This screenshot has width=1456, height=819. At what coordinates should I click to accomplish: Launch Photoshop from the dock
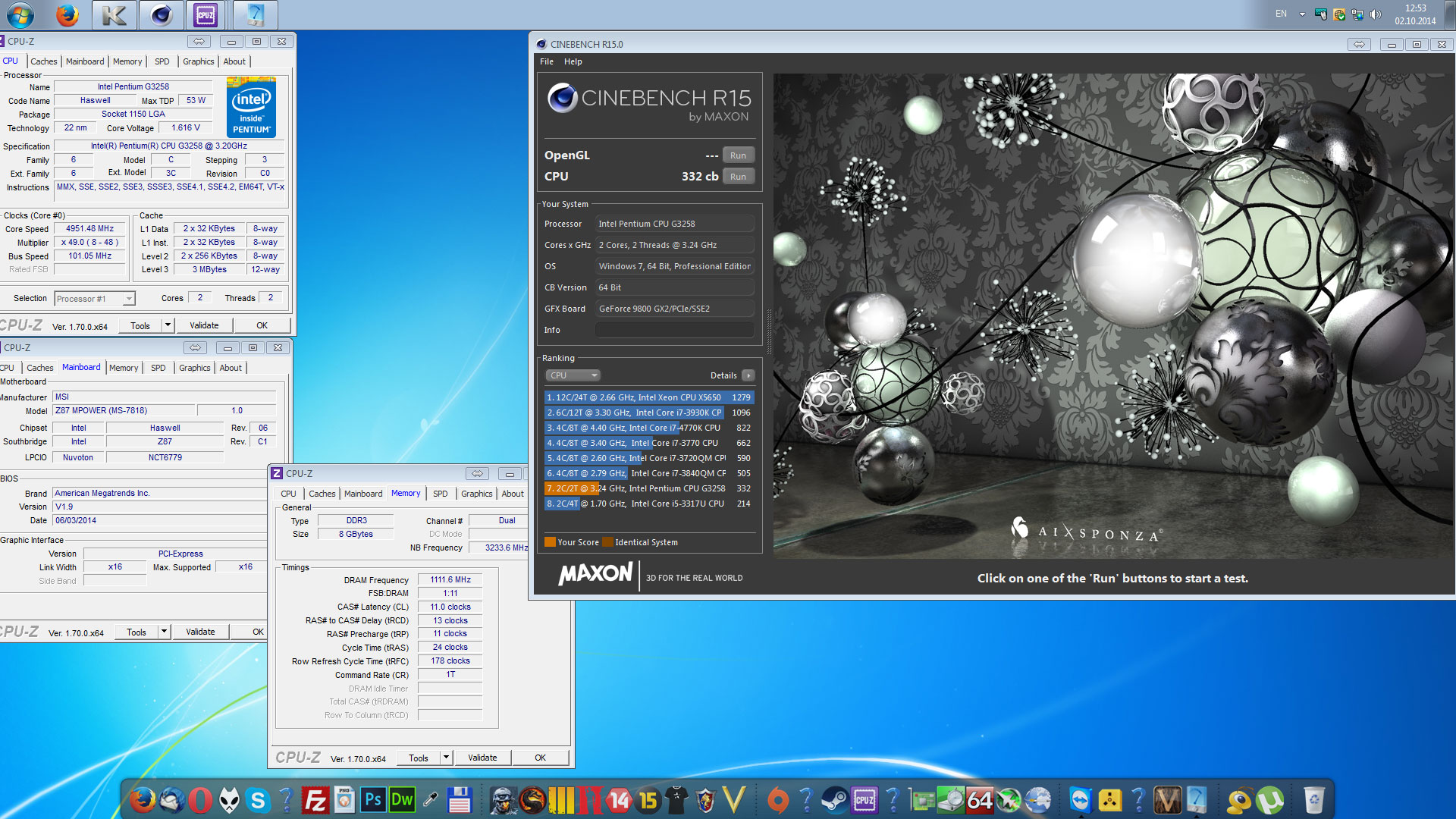click(x=373, y=799)
